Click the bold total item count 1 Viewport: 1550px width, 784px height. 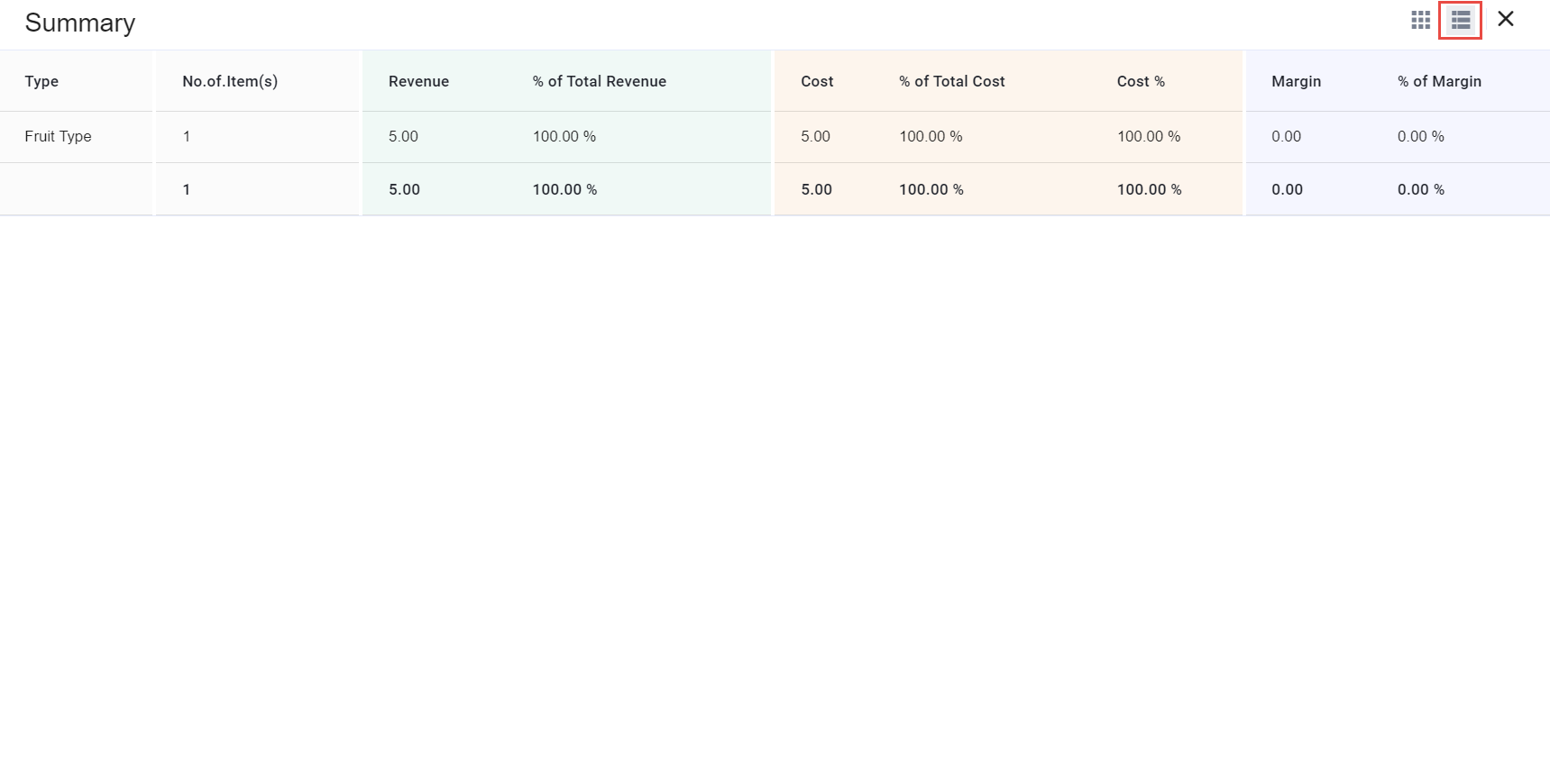[x=187, y=189]
